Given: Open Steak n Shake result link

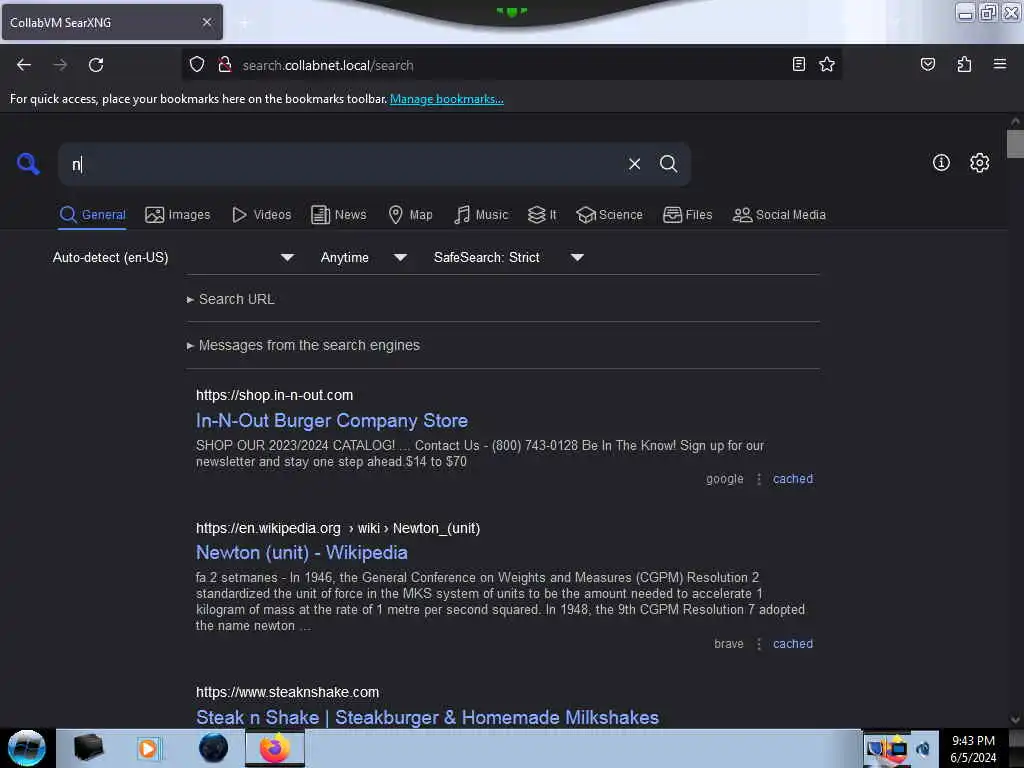Looking at the screenshot, I should coord(427,717).
